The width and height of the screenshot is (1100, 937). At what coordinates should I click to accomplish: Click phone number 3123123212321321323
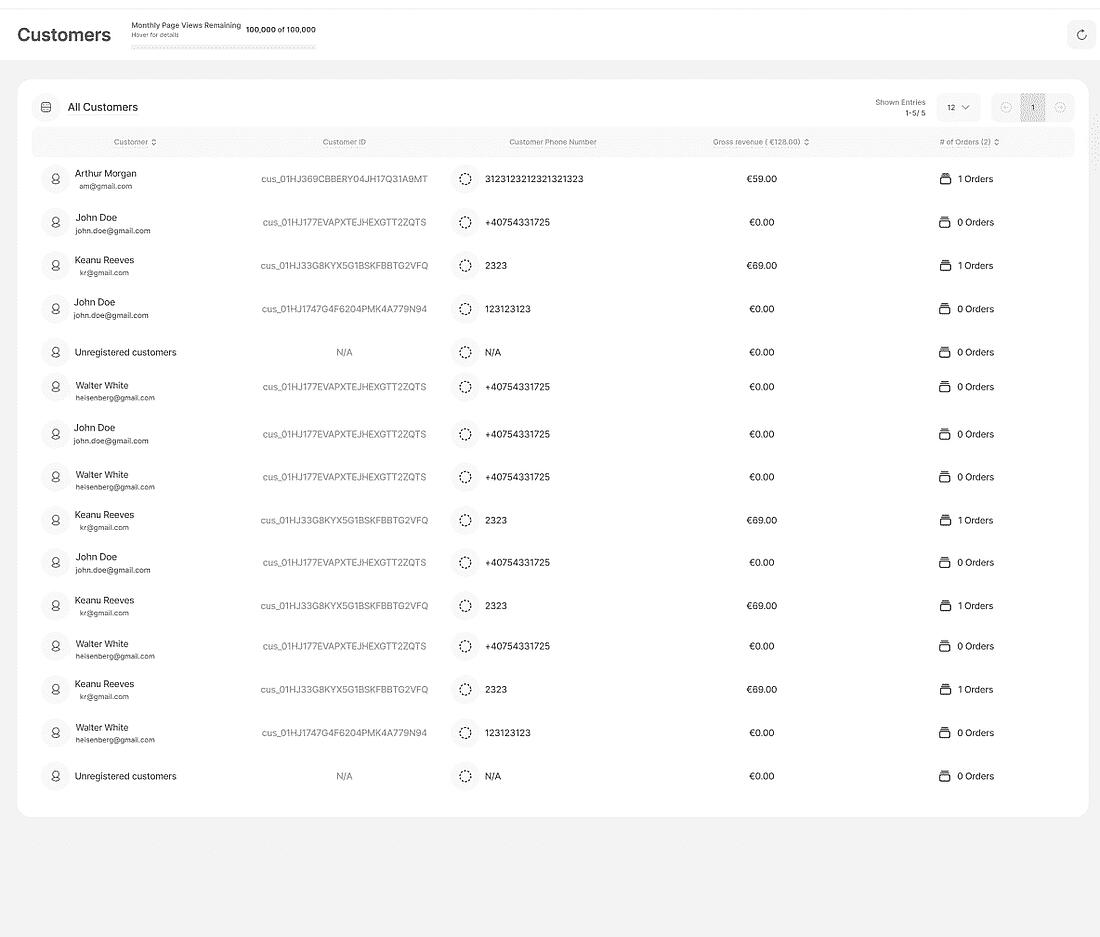pos(534,180)
